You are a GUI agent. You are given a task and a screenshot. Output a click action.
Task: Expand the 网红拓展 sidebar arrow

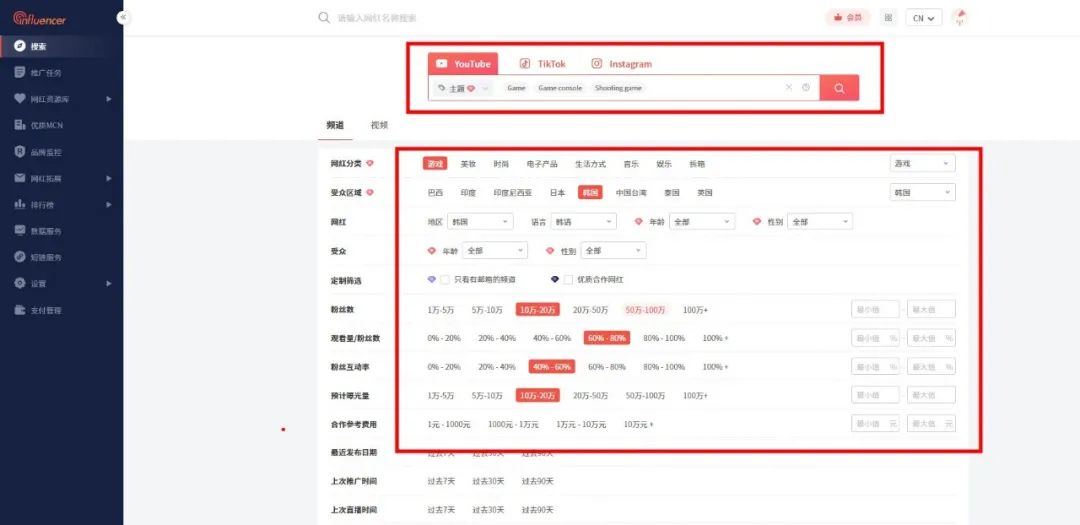click(109, 178)
